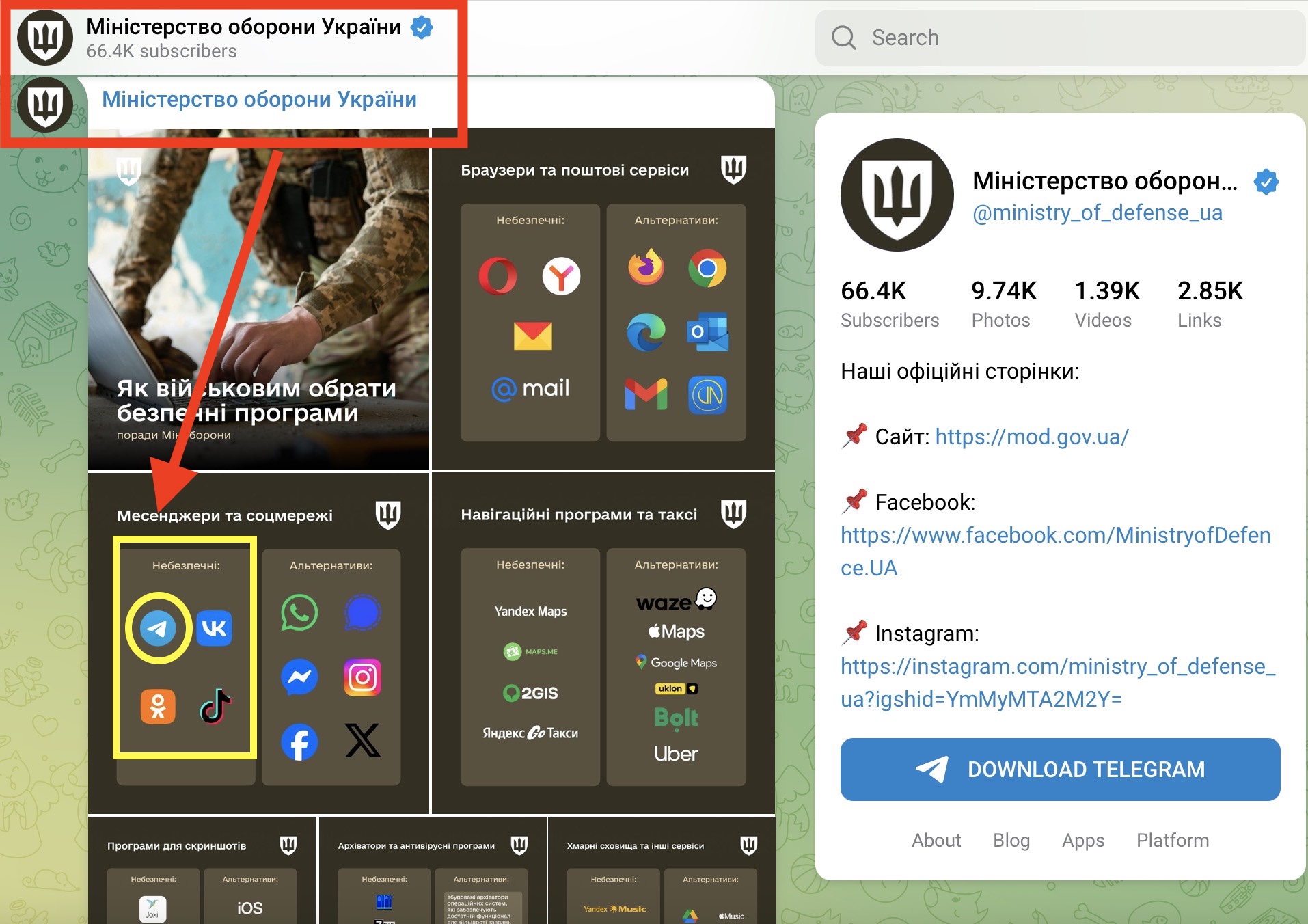The height and width of the screenshot is (924, 1308).
Task: Open the Apps footer link
Action: 1083,840
